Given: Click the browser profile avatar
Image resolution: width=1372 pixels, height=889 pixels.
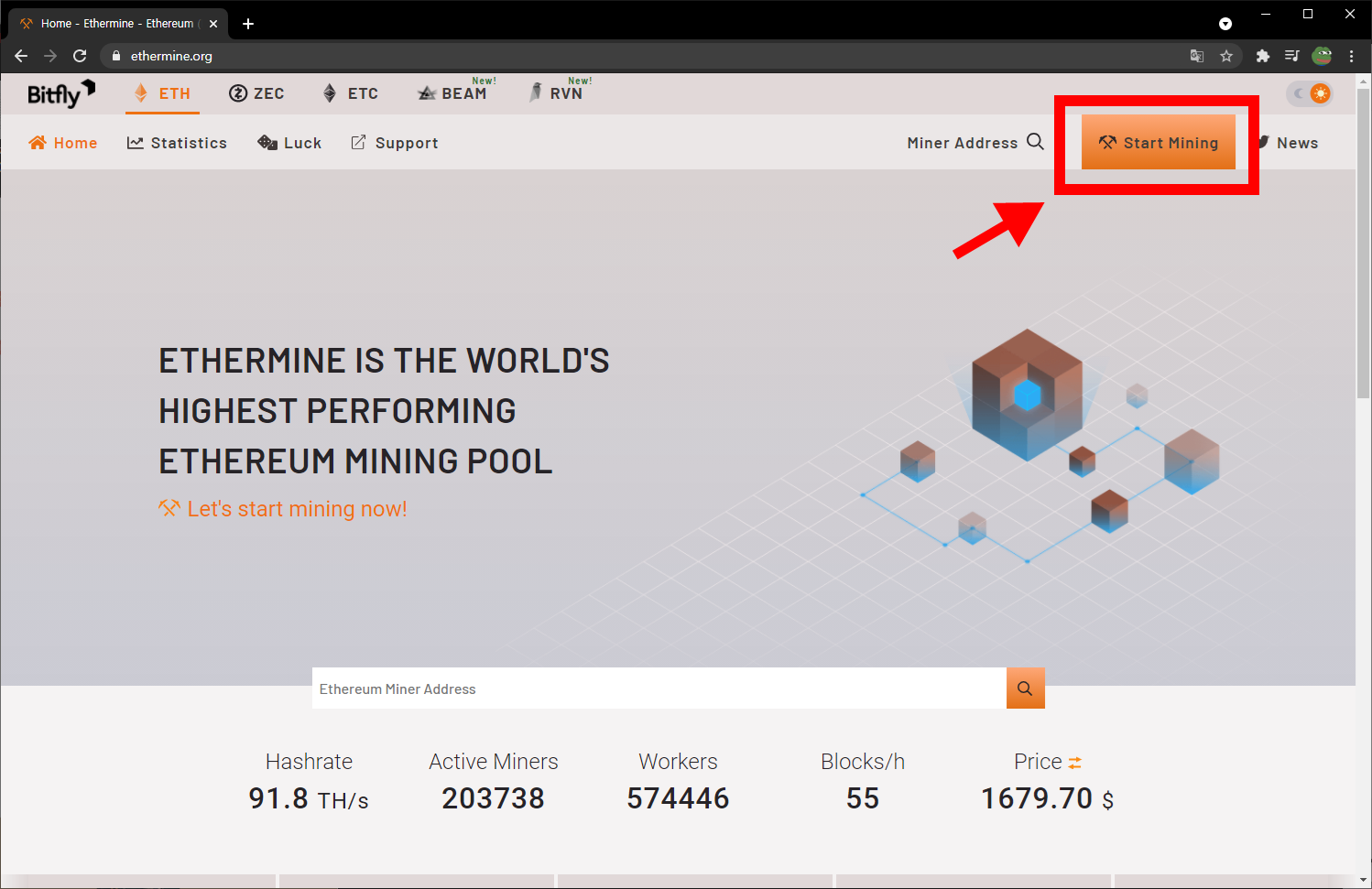Looking at the screenshot, I should point(1322,56).
